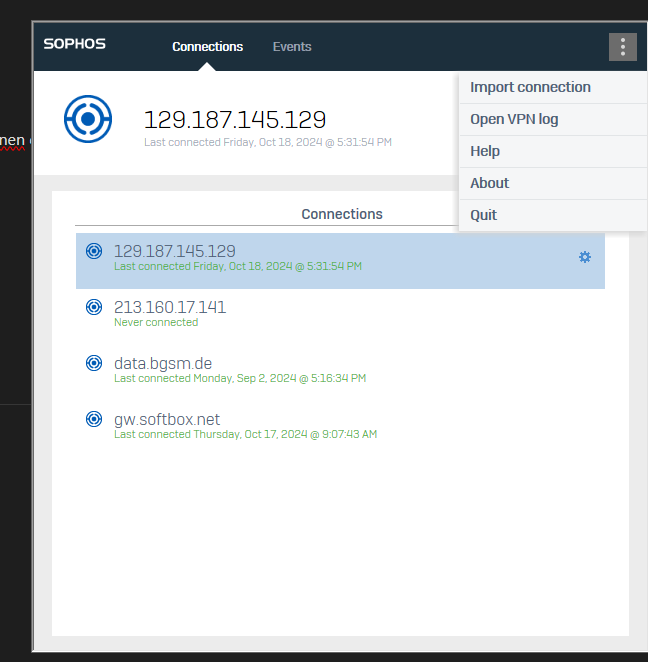Select About in the menu
648x662 pixels.
coord(489,183)
